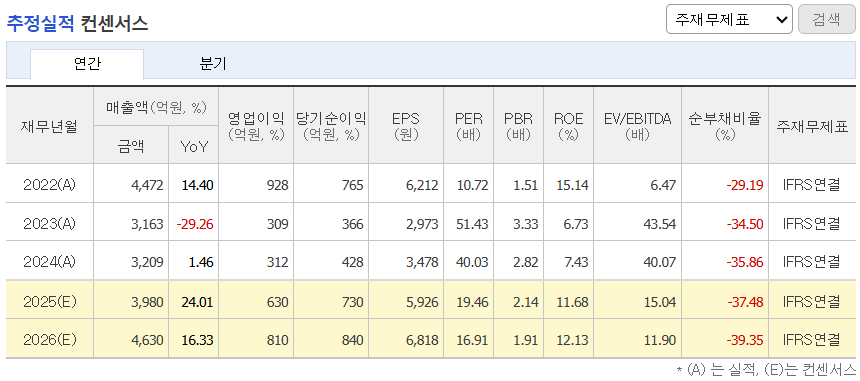Screen dimensions: 860x381
Task: Click the PER (배) column header
Action: click(x=469, y=126)
